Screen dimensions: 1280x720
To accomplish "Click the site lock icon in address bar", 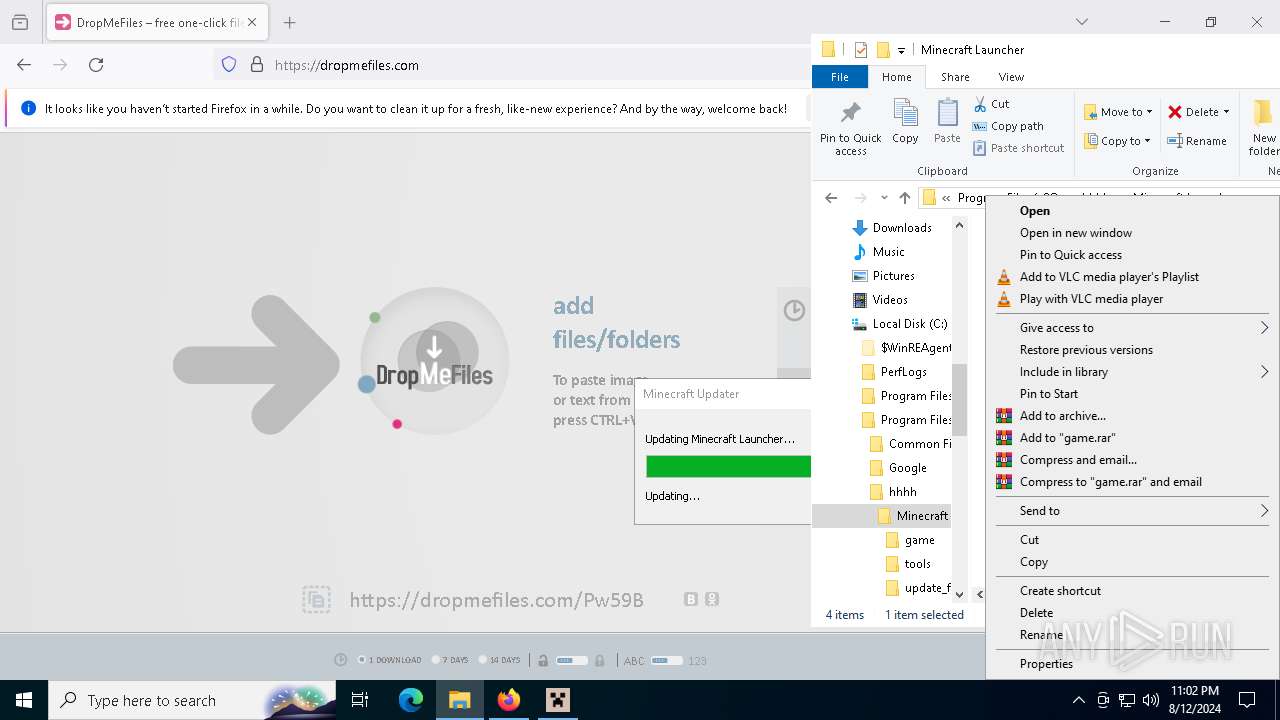I will [257, 65].
